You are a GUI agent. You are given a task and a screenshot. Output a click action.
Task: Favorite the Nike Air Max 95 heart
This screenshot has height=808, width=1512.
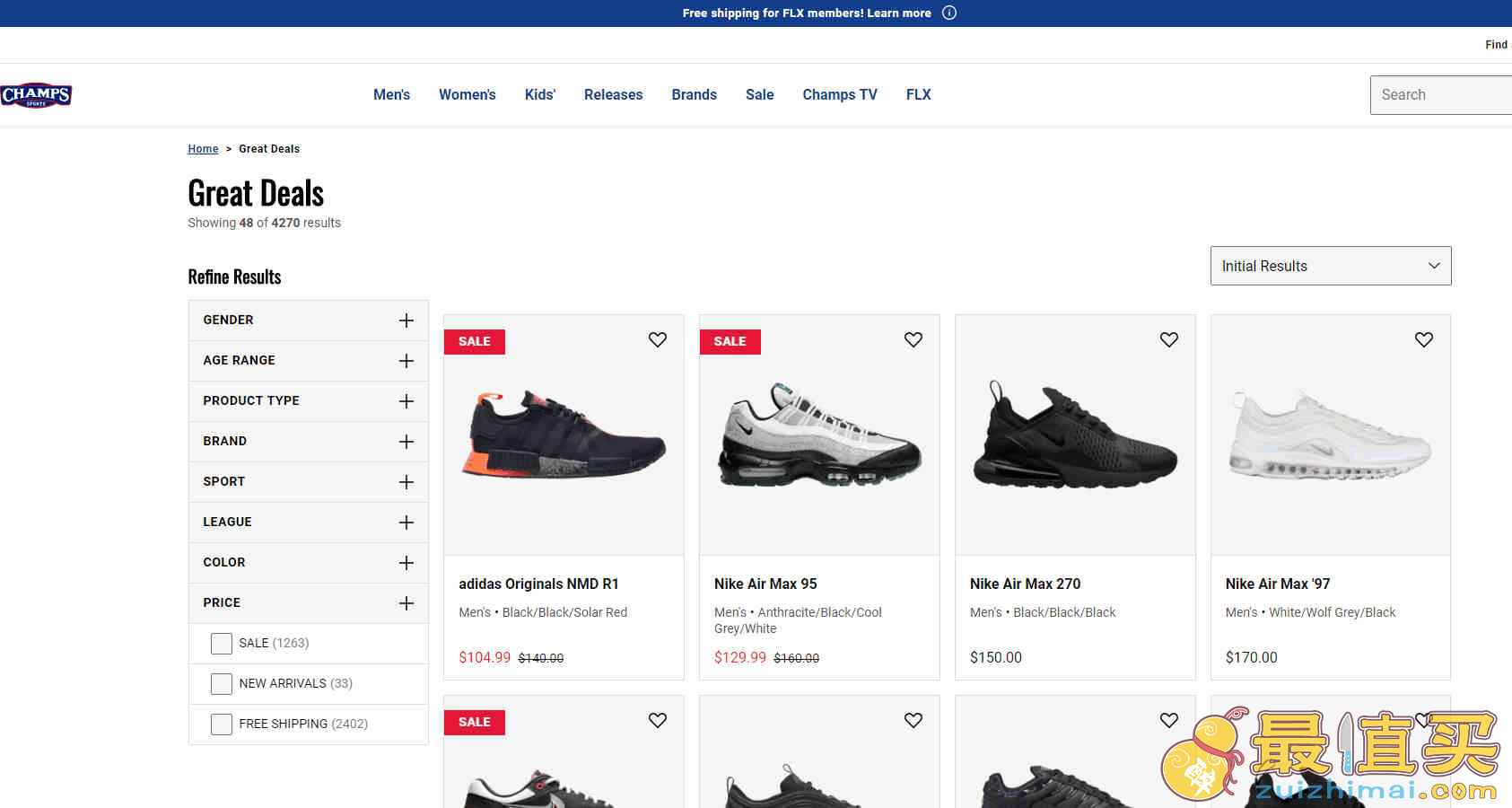pyautogui.click(x=913, y=339)
